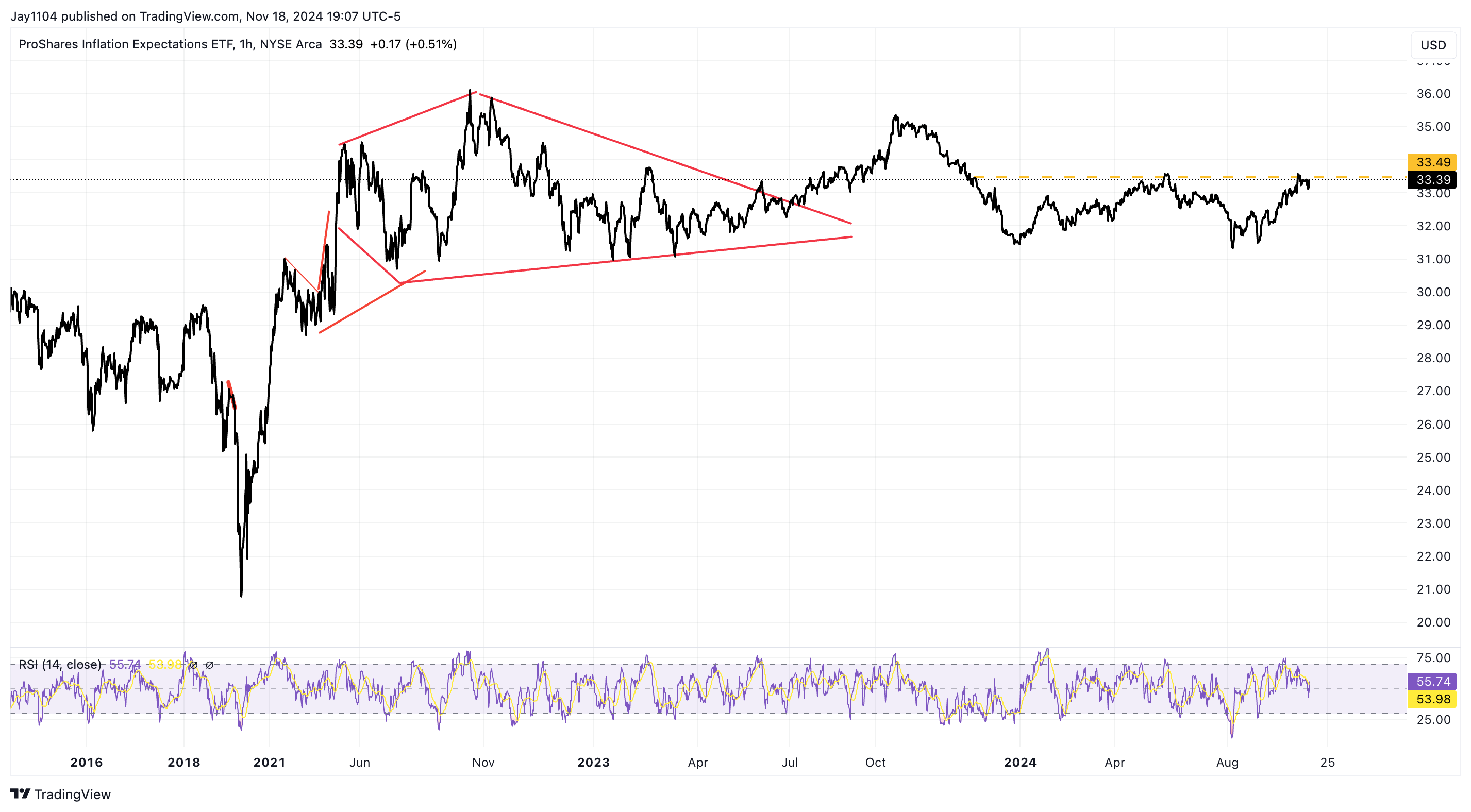Click the Aug time axis label
The image size is (1471, 812).
1227,763
